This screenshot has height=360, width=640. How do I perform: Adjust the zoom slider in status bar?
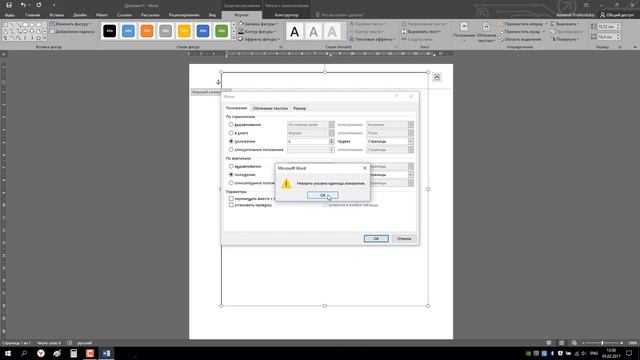(x=602, y=343)
